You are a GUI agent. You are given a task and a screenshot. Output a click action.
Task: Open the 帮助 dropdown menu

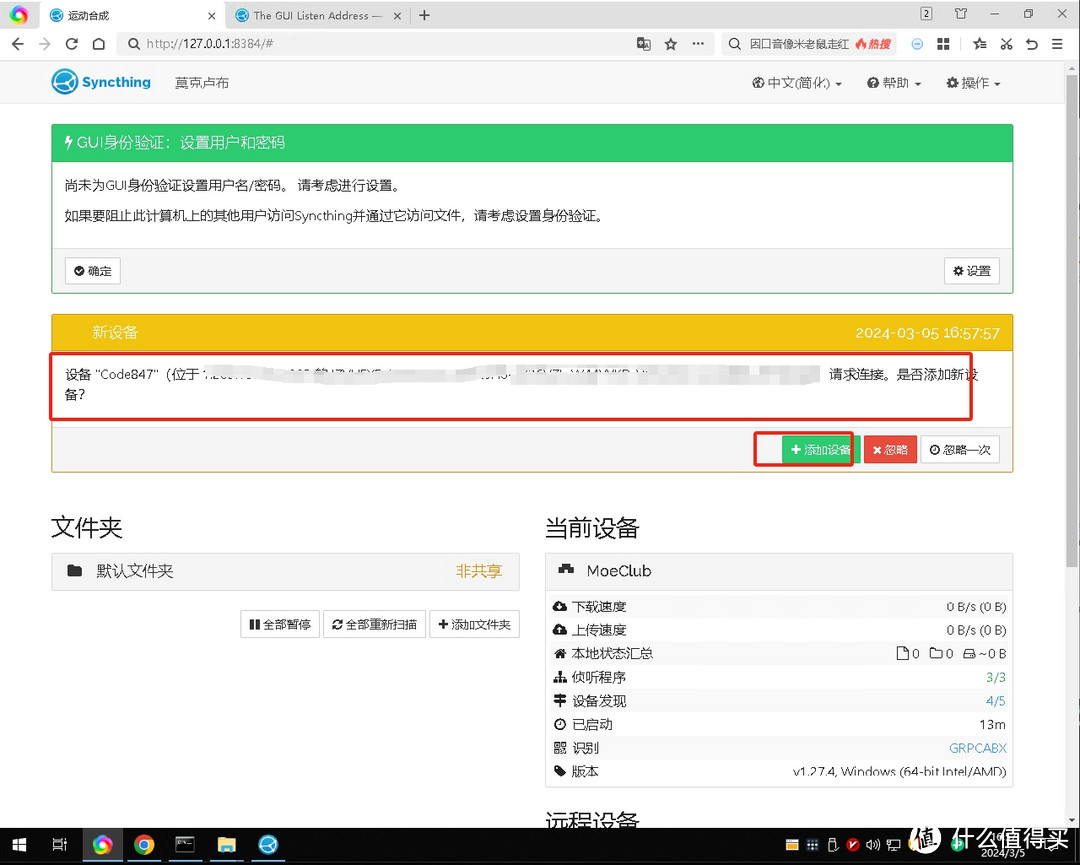[893, 83]
